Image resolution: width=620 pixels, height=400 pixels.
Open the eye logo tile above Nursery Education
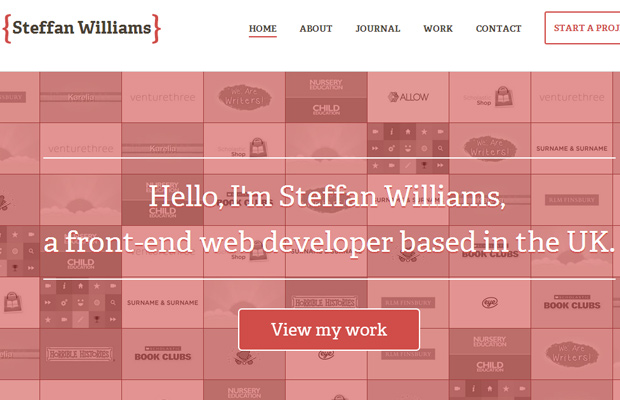point(490,303)
